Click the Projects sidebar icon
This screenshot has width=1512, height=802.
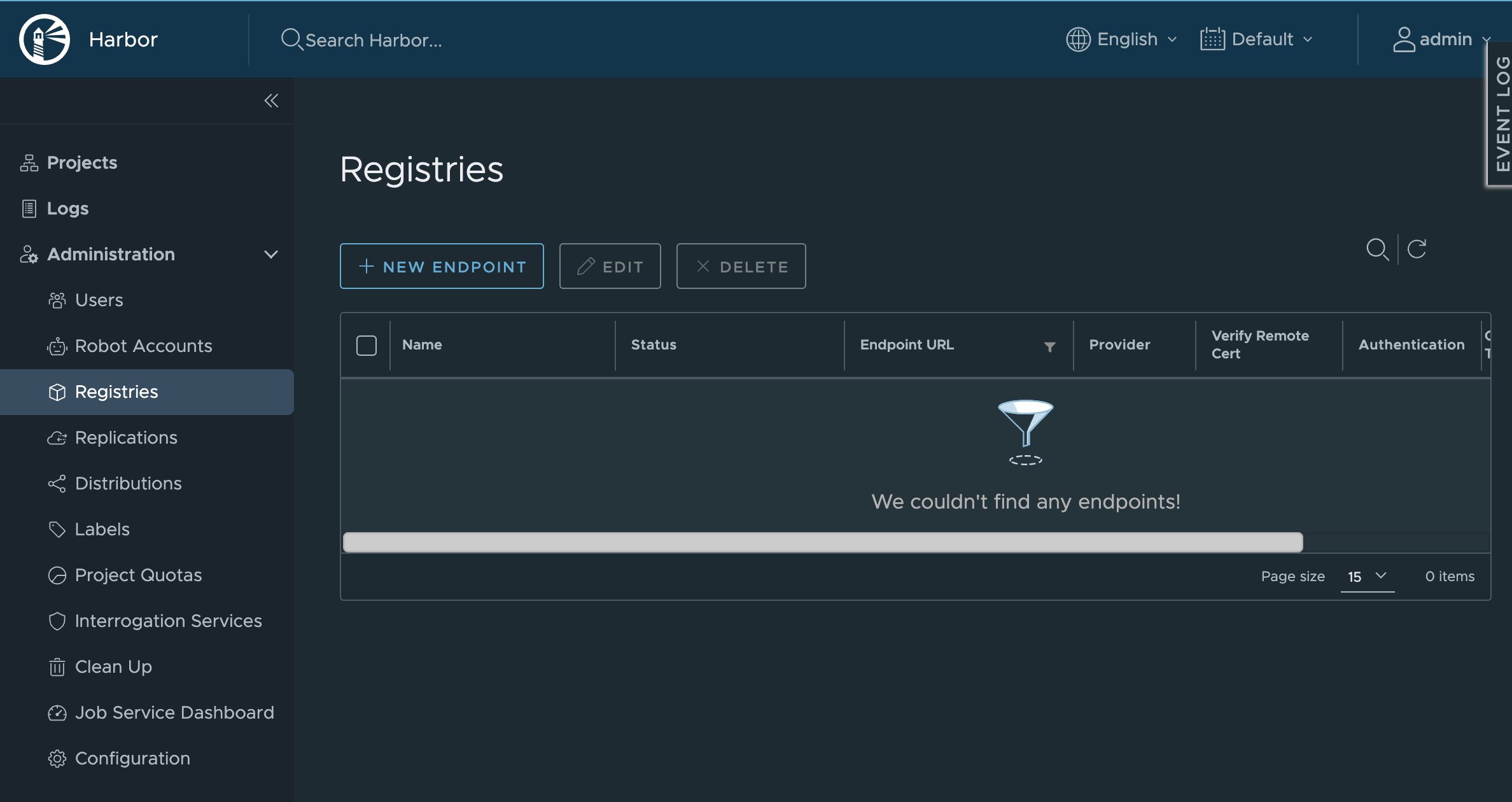29,163
